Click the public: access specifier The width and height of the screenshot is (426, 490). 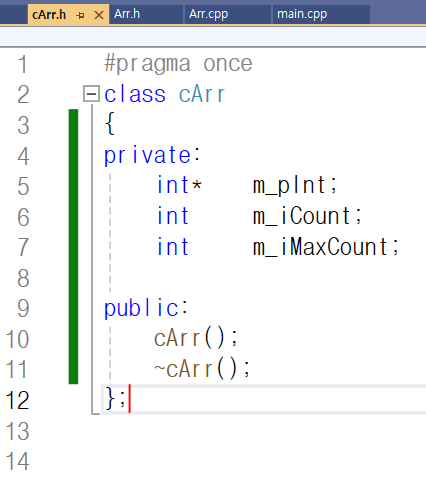pyautogui.click(x=146, y=308)
